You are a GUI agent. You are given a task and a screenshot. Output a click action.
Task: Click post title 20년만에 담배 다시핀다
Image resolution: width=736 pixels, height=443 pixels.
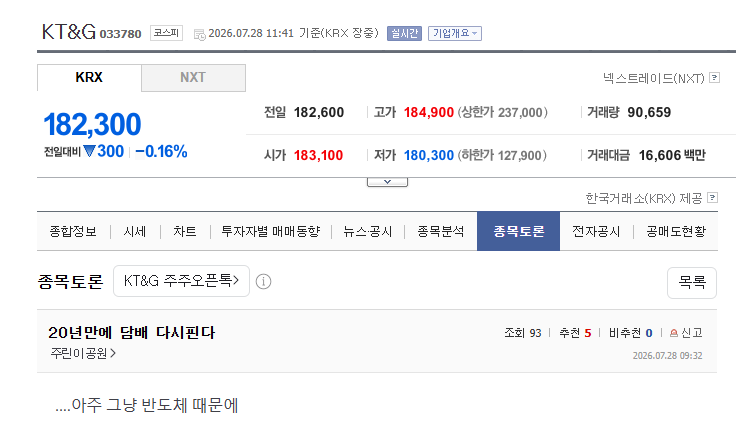tap(131, 332)
